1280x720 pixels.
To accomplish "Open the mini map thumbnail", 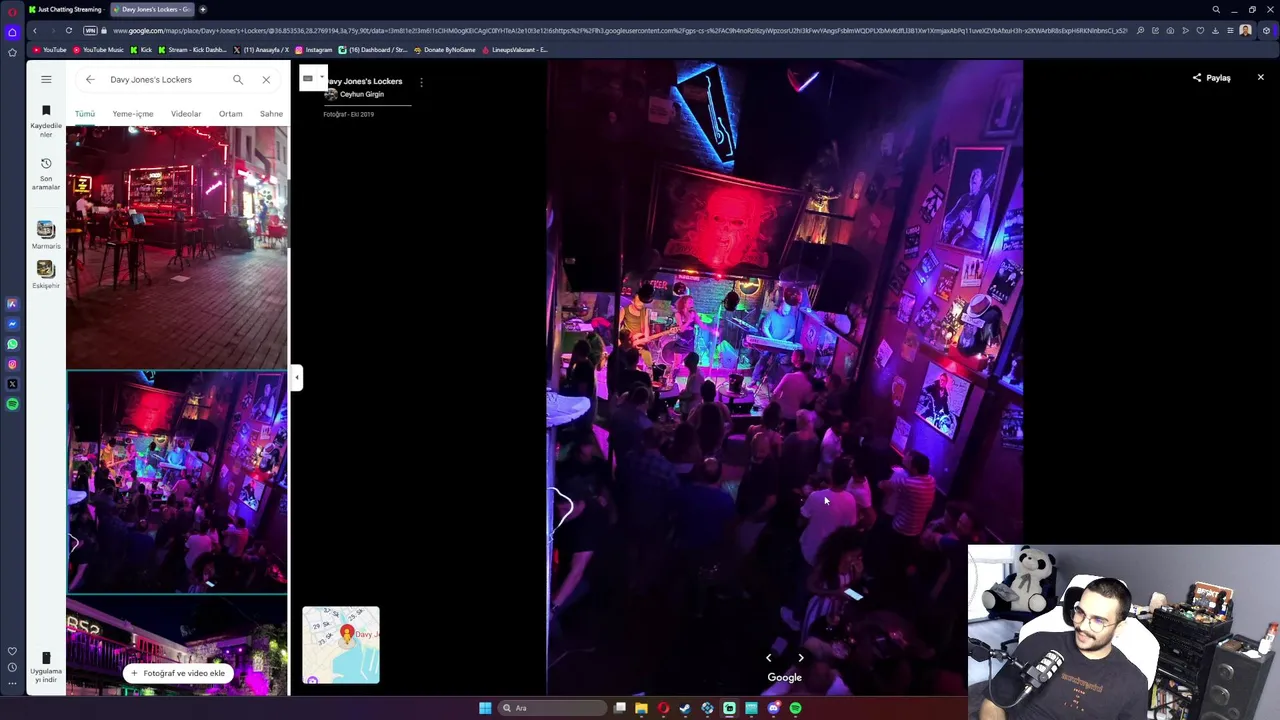I will 341,645.
